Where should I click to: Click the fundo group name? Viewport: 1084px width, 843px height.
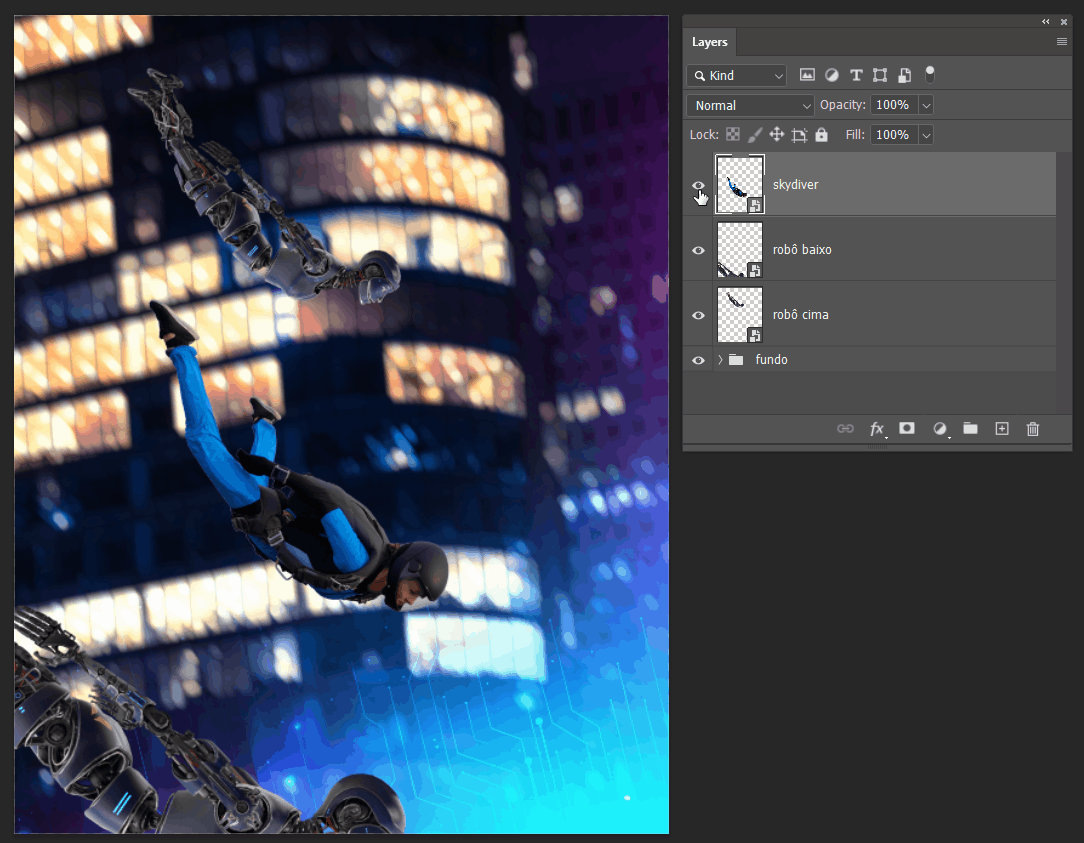coord(772,360)
